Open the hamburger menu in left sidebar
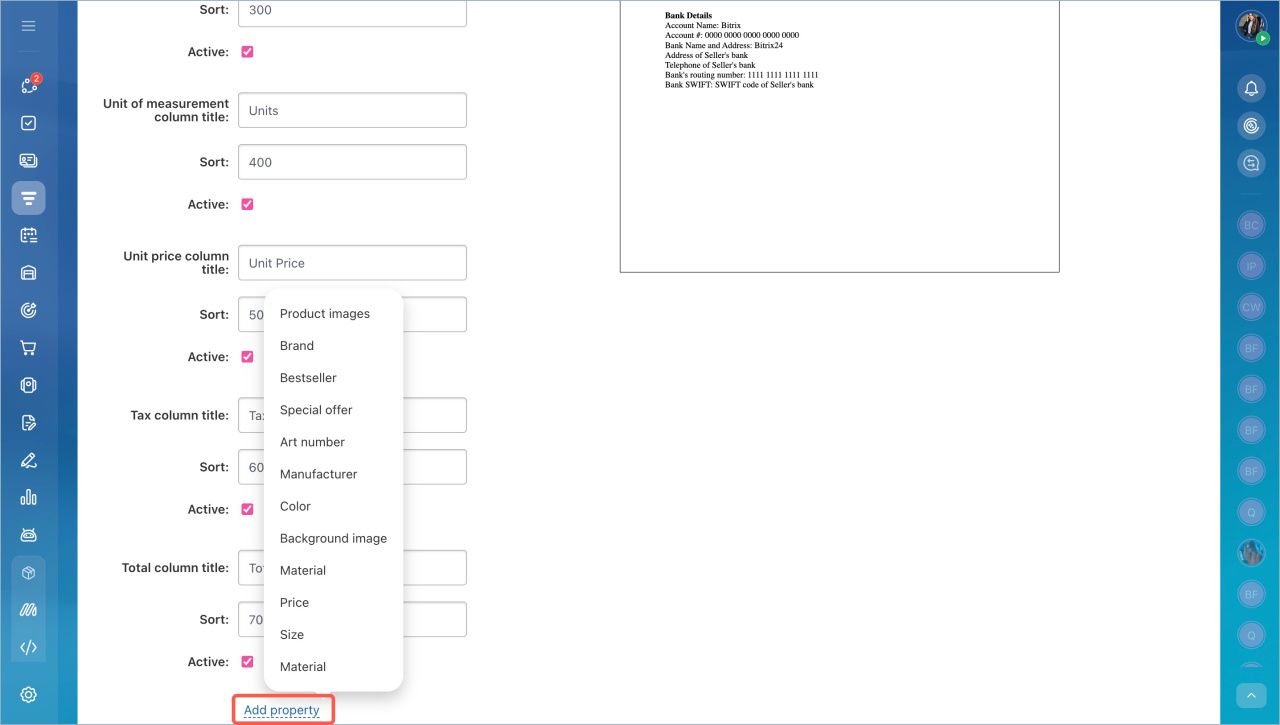 point(28,26)
